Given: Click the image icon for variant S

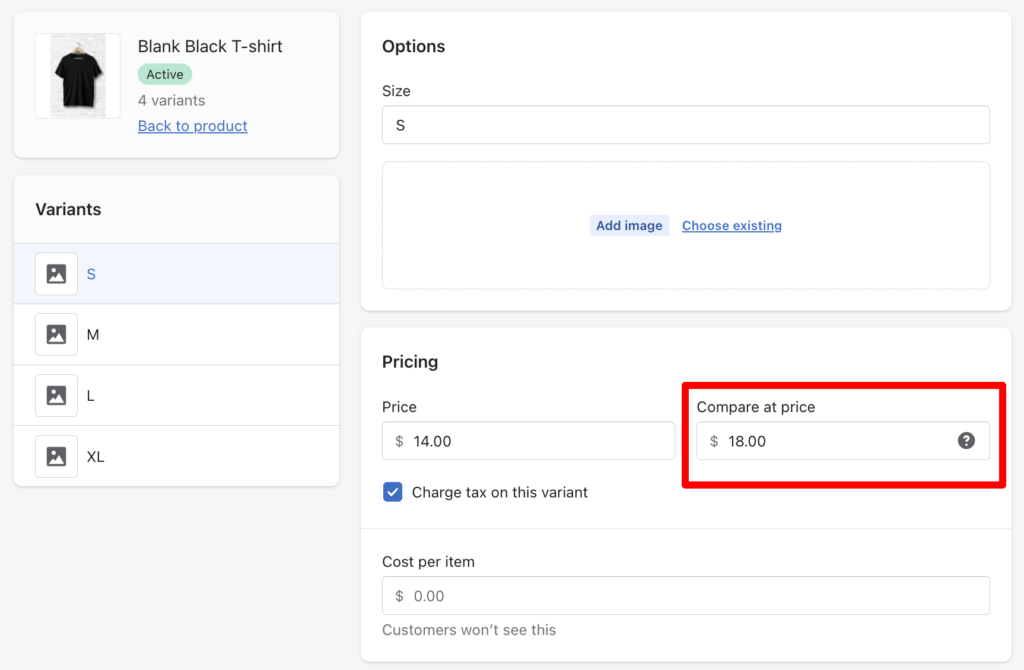Looking at the screenshot, I should pos(56,274).
